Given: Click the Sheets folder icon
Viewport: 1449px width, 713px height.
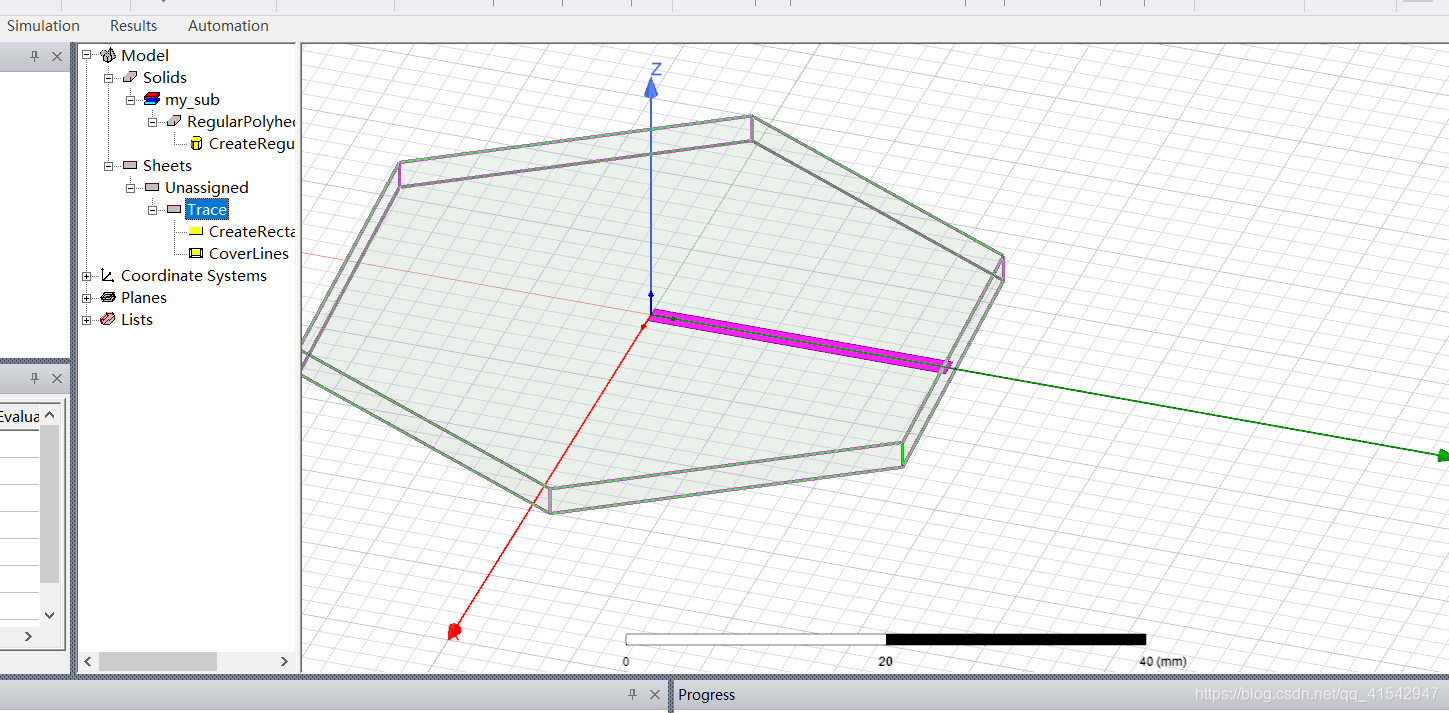Looking at the screenshot, I should point(130,165).
